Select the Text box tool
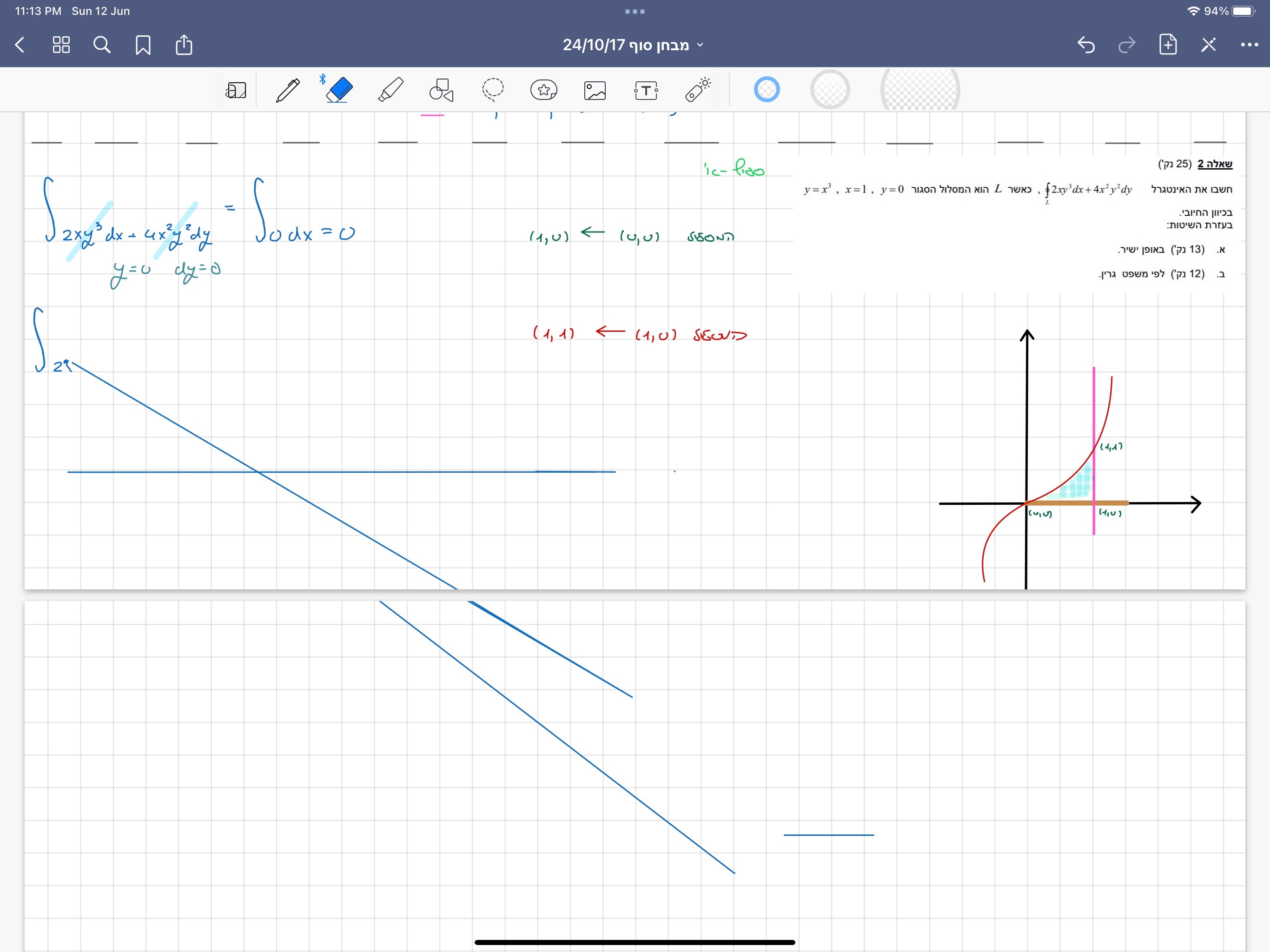The height and width of the screenshot is (952, 1270). tap(646, 90)
